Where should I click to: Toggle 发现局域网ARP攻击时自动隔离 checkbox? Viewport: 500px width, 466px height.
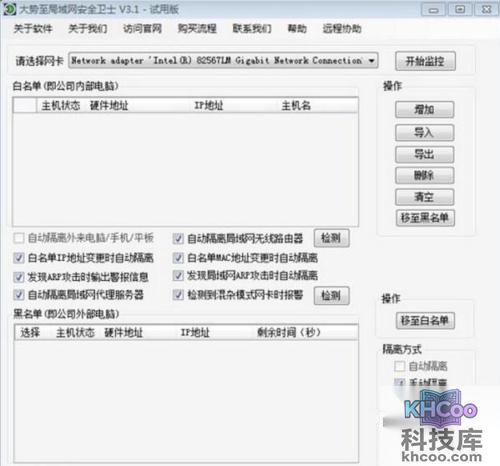click(178, 275)
